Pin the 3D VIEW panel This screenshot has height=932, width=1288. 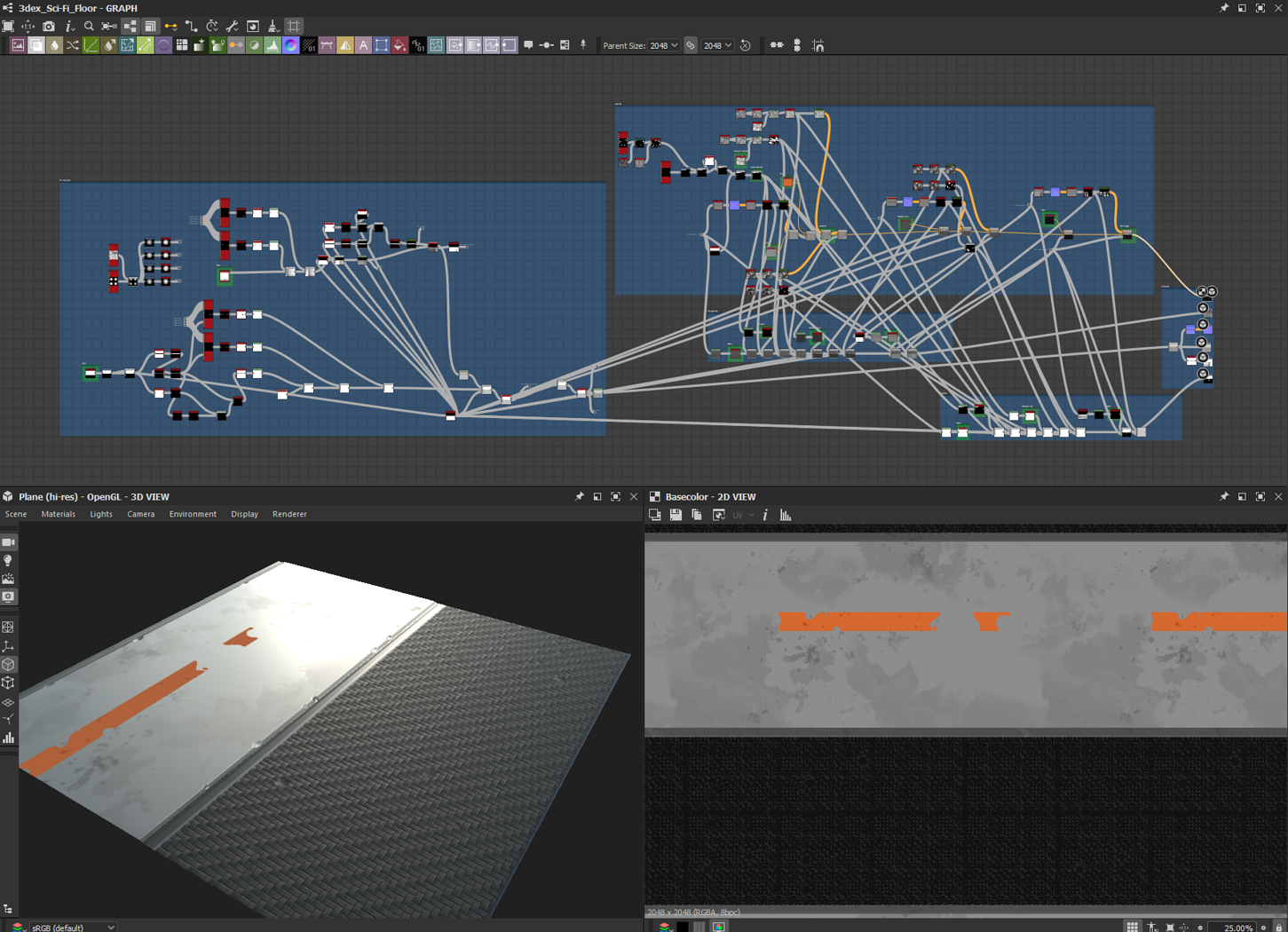(579, 497)
